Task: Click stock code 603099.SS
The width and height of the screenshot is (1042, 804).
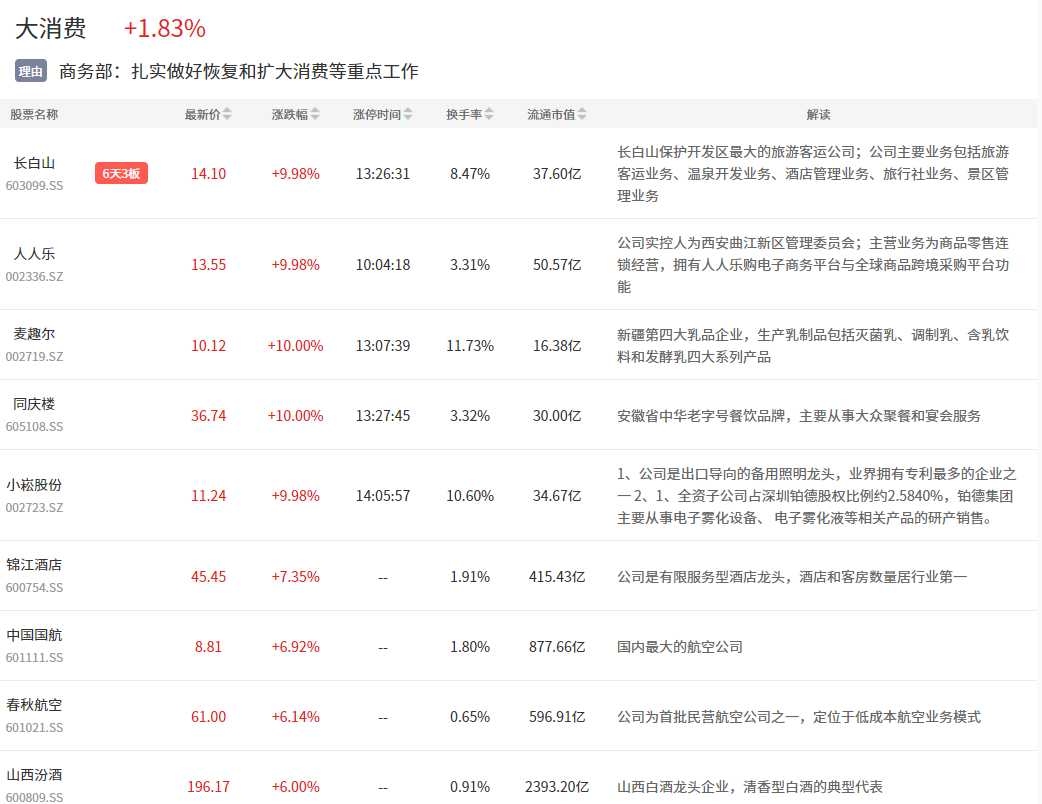Action: point(35,185)
